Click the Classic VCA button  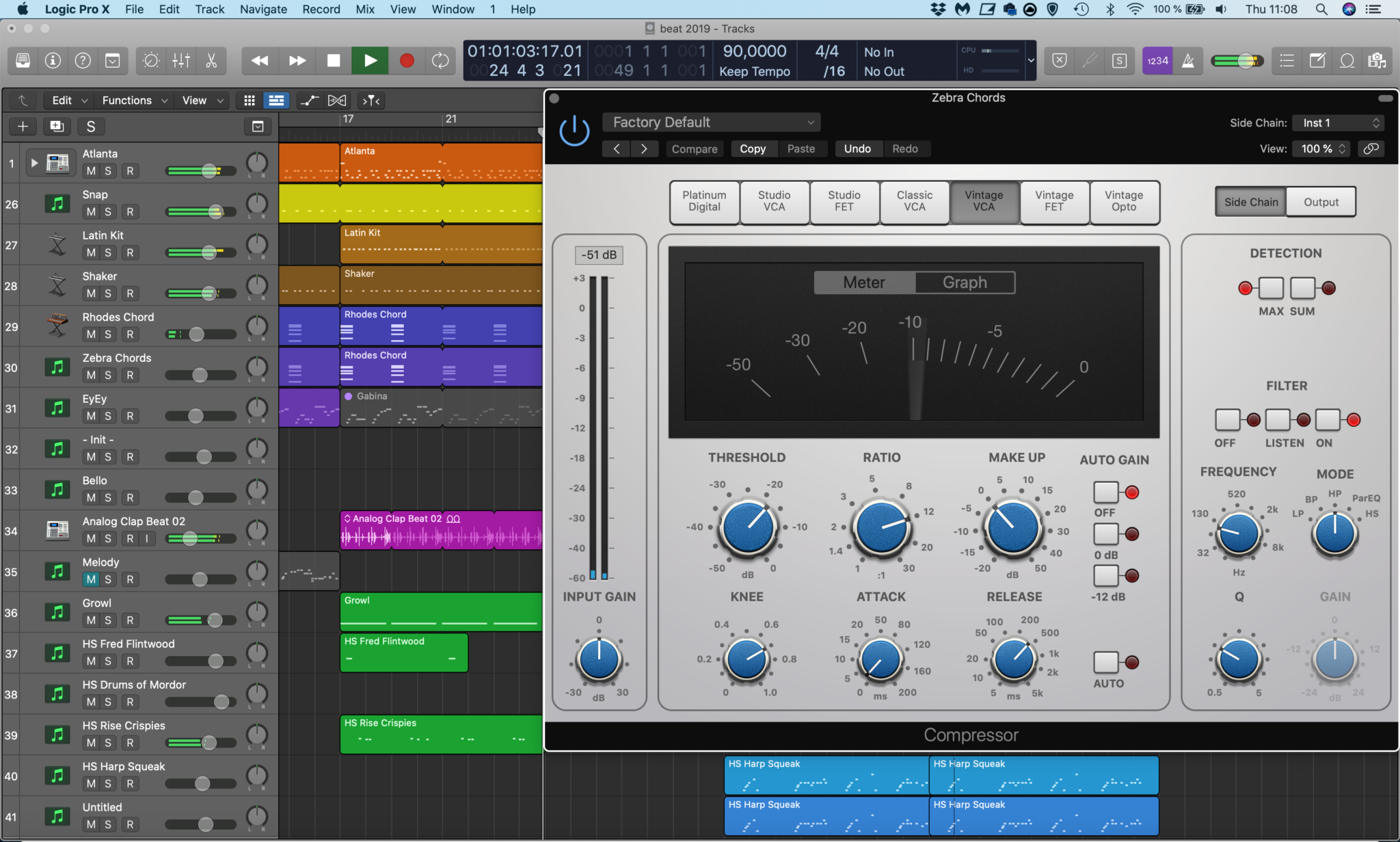click(x=915, y=201)
